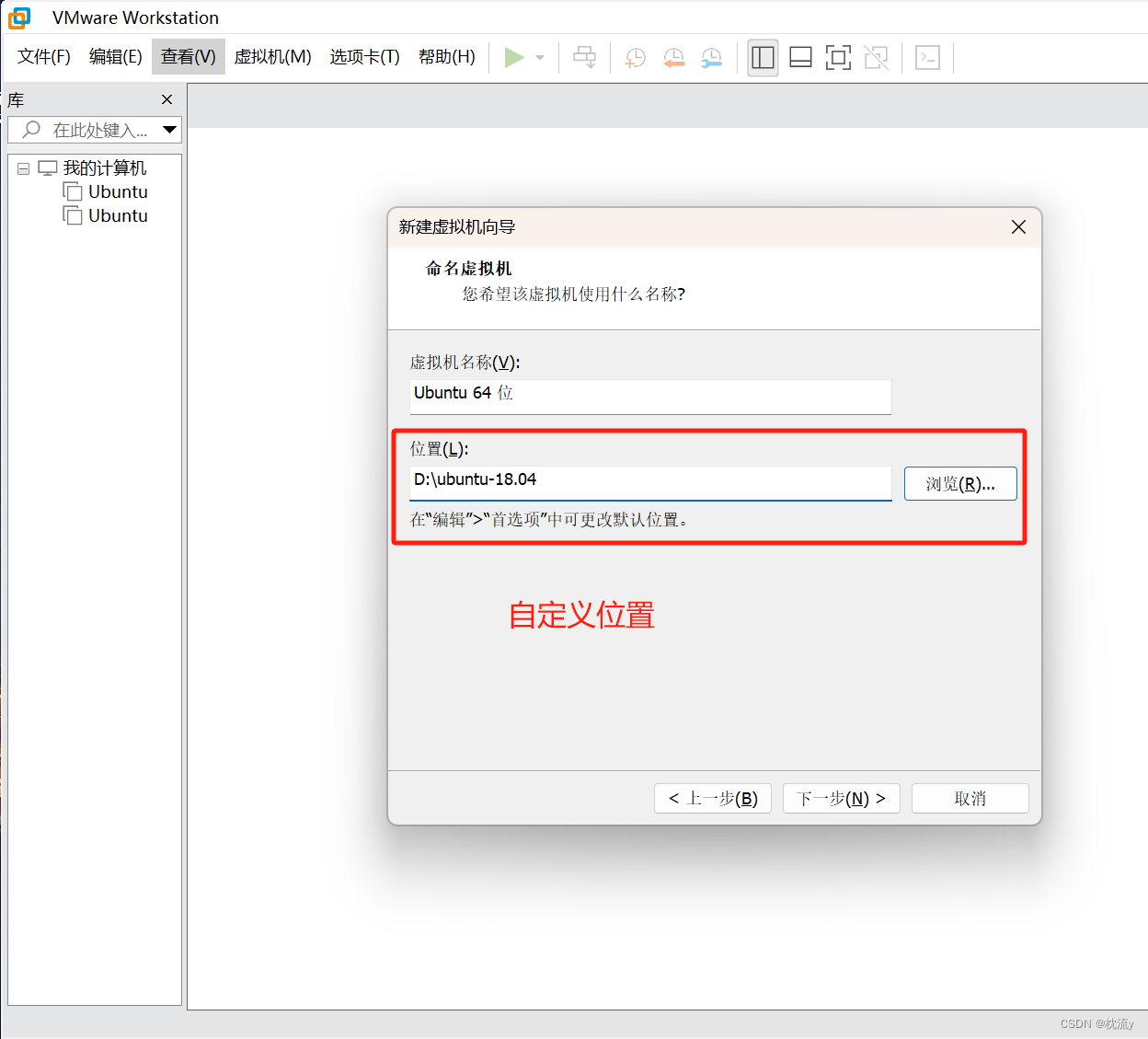Screen dimensions: 1148x1039
Task: Click the console view toolbar icon
Action: coord(927,57)
